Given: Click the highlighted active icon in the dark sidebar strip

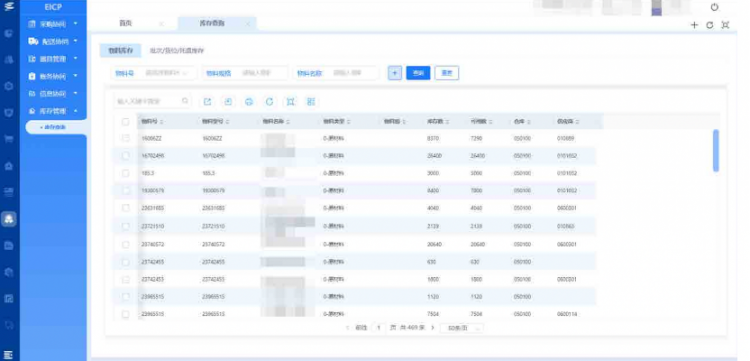Looking at the screenshot, I should pyautogui.click(x=9, y=219).
